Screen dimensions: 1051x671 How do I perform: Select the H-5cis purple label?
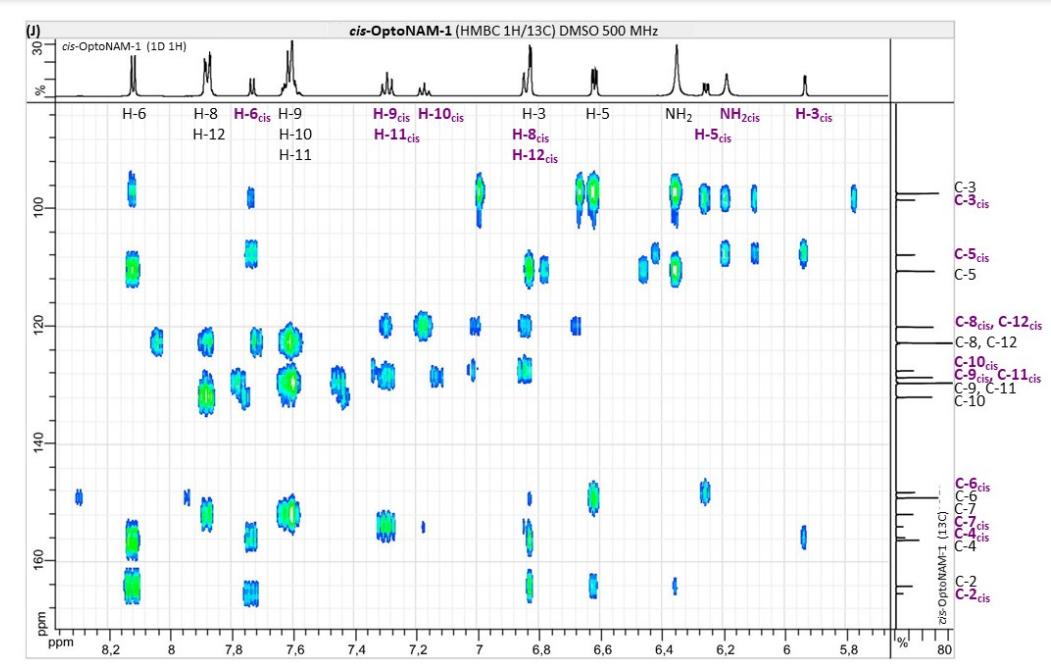712,136
